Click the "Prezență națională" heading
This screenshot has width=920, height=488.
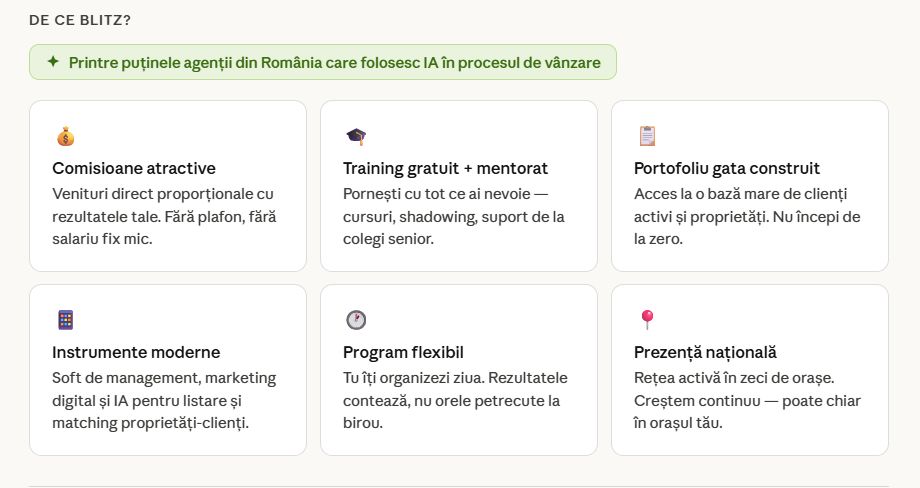point(705,352)
